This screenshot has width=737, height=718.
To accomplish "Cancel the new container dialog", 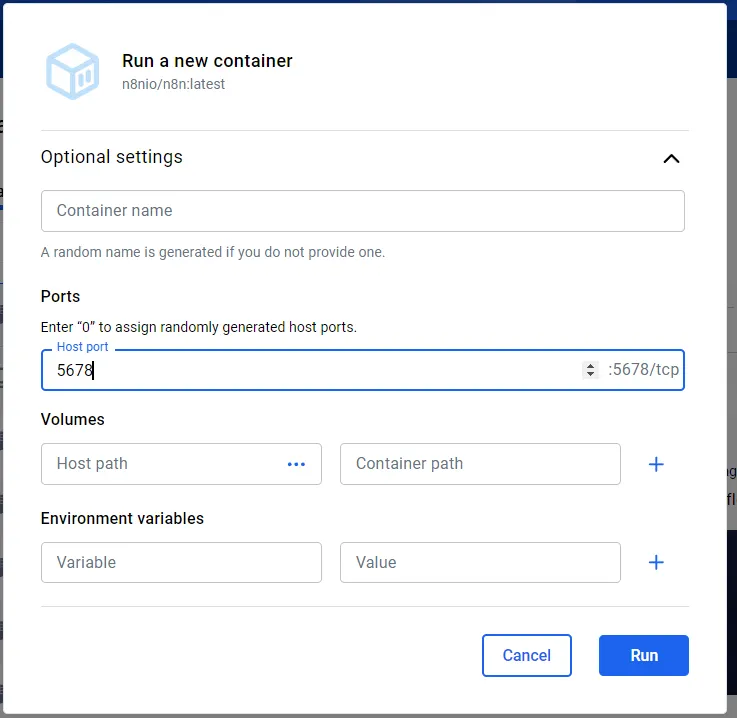I will [x=526, y=656].
